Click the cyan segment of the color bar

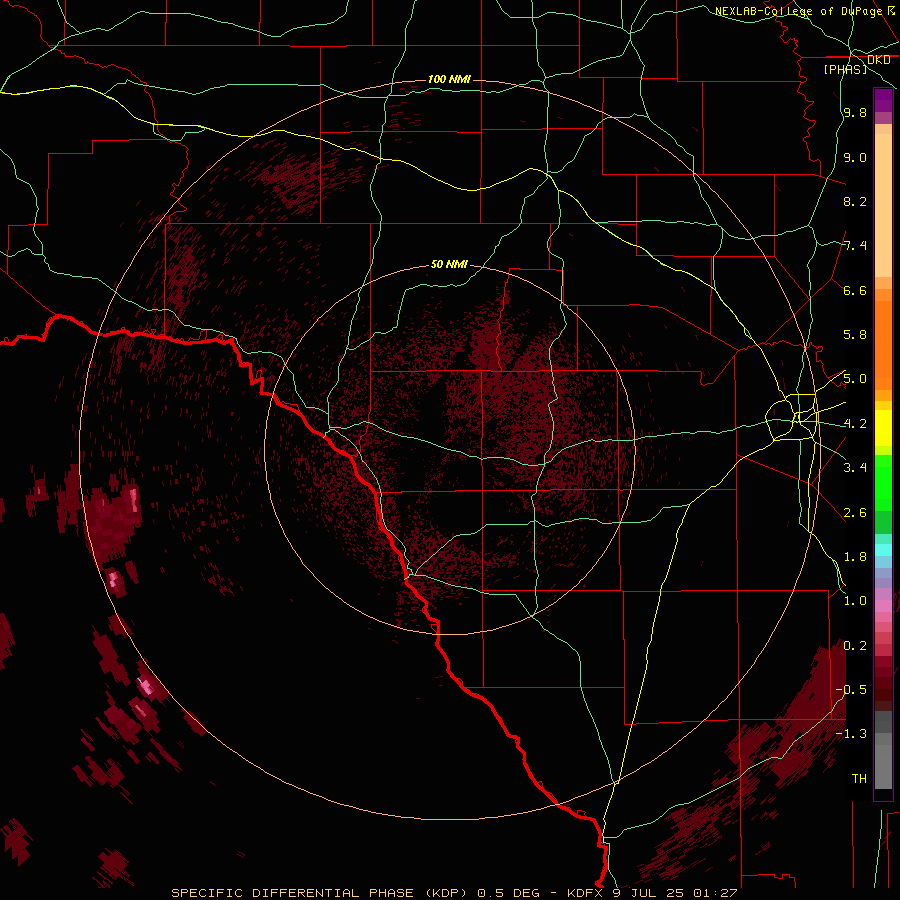click(883, 550)
